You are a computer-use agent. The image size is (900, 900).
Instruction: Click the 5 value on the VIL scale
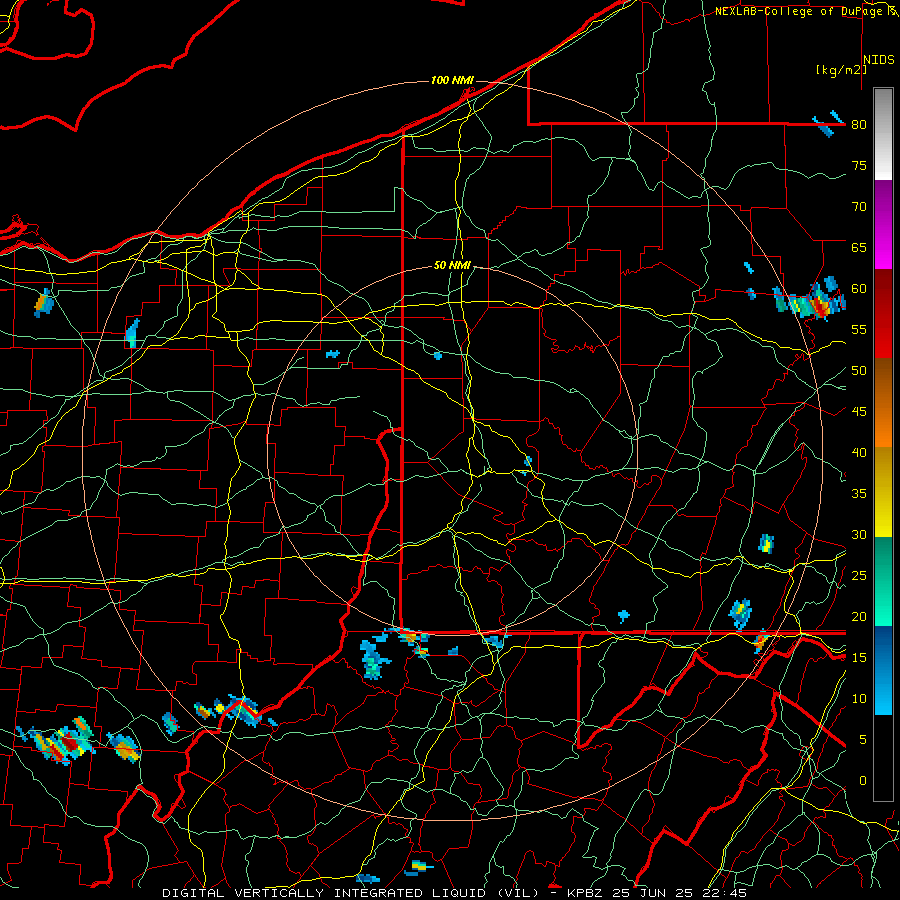[862, 740]
